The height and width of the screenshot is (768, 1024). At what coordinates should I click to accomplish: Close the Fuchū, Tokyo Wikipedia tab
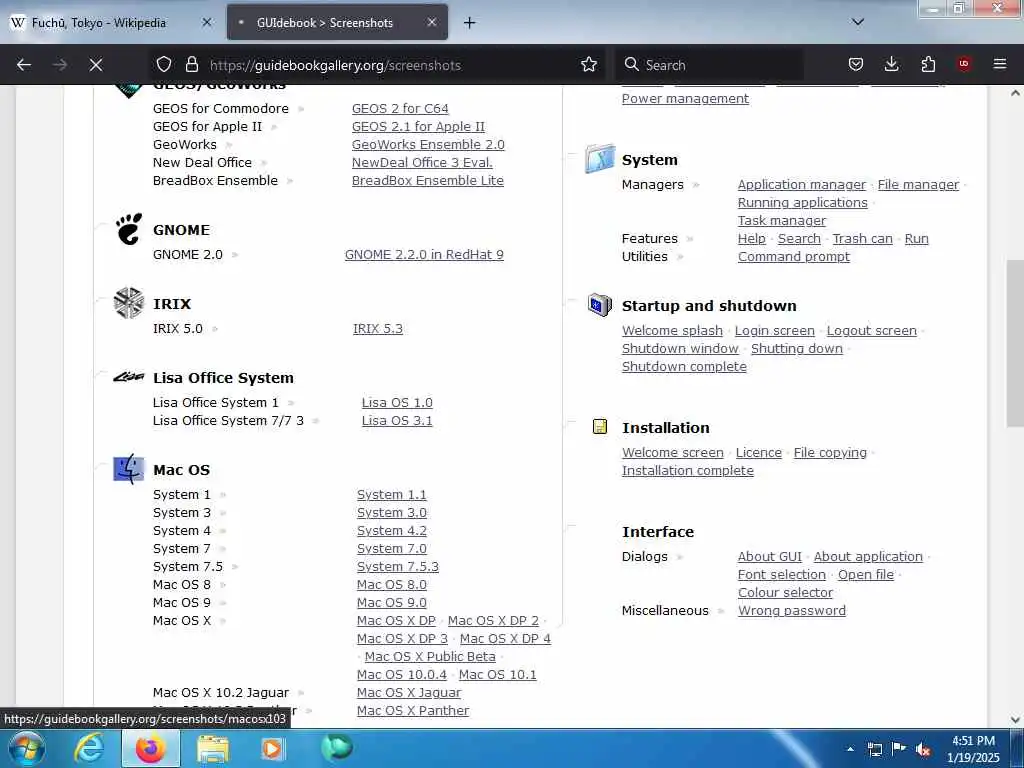pos(206,22)
